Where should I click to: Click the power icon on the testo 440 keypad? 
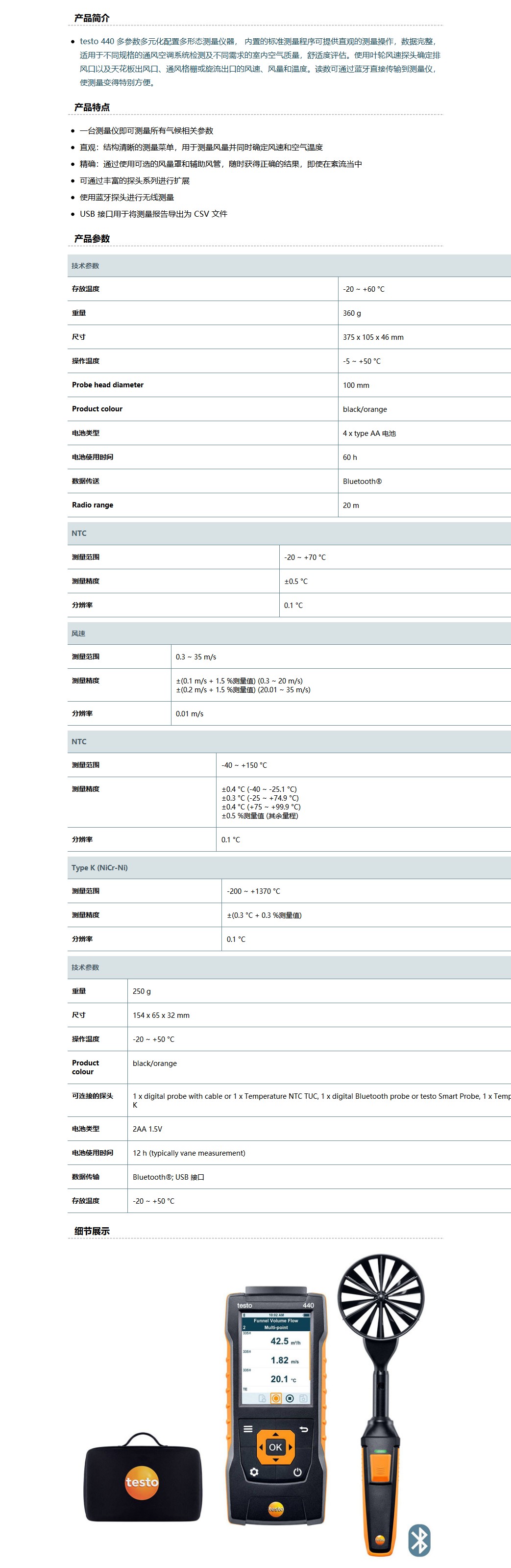click(297, 1472)
